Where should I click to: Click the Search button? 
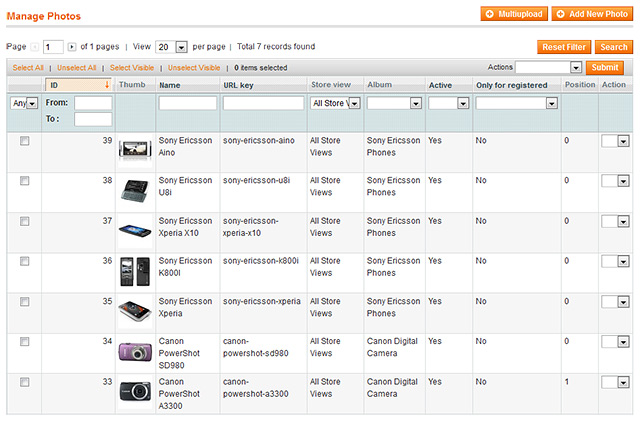[x=613, y=47]
